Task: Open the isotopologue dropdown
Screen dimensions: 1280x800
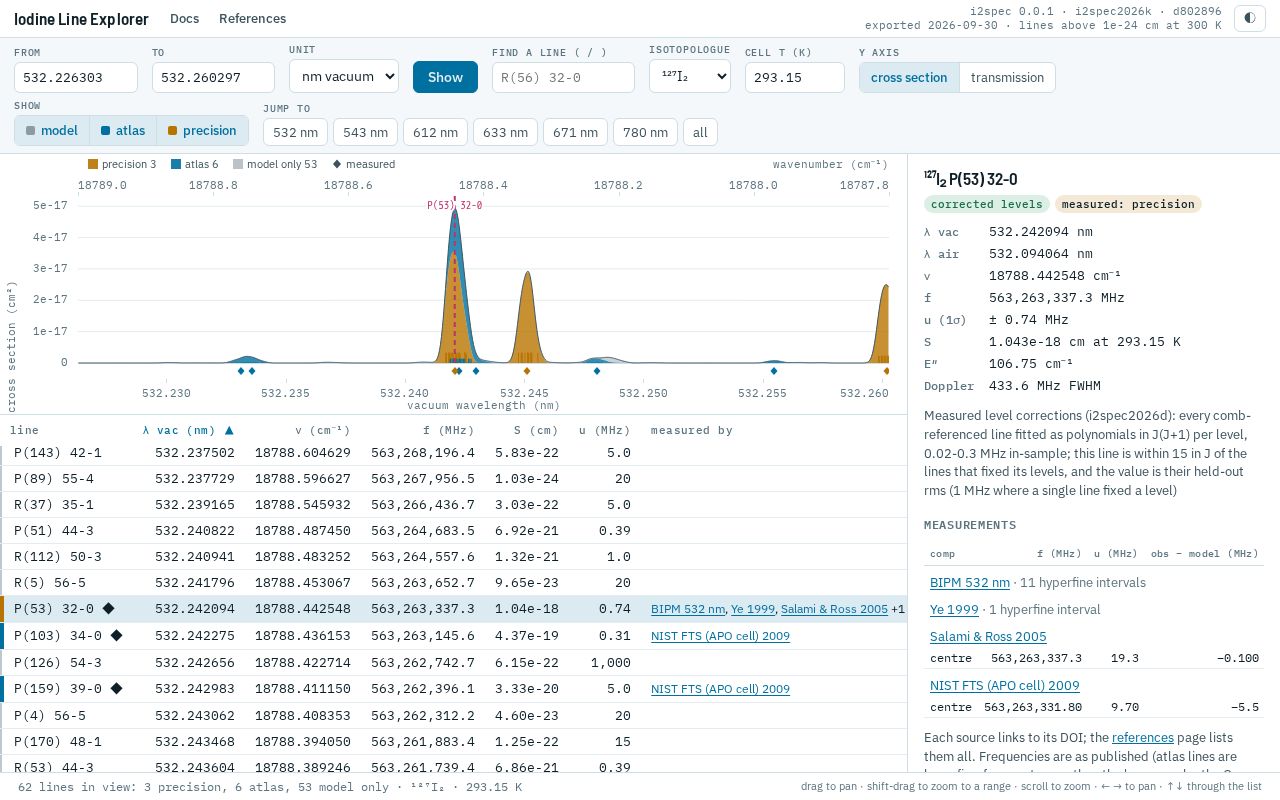Action: pyautogui.click(x=689, y=76)
